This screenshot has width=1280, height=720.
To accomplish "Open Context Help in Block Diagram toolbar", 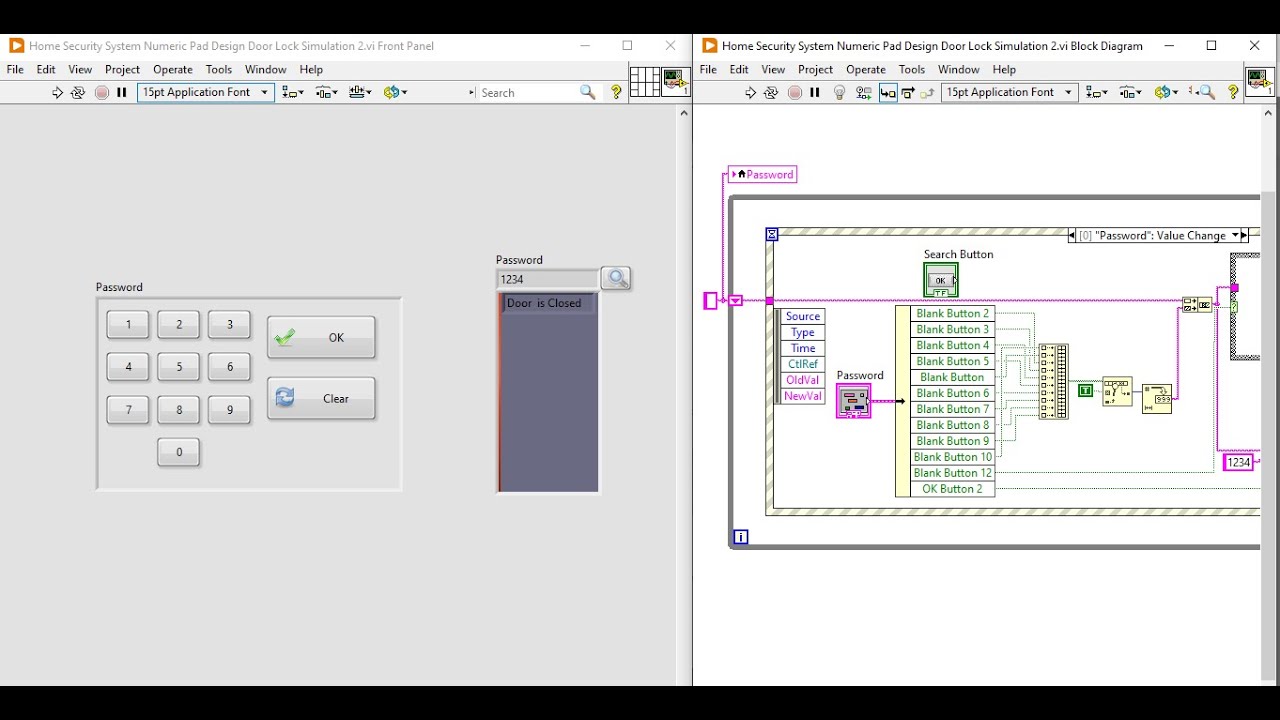I will pyautogui.click(x=1233, y=92).
